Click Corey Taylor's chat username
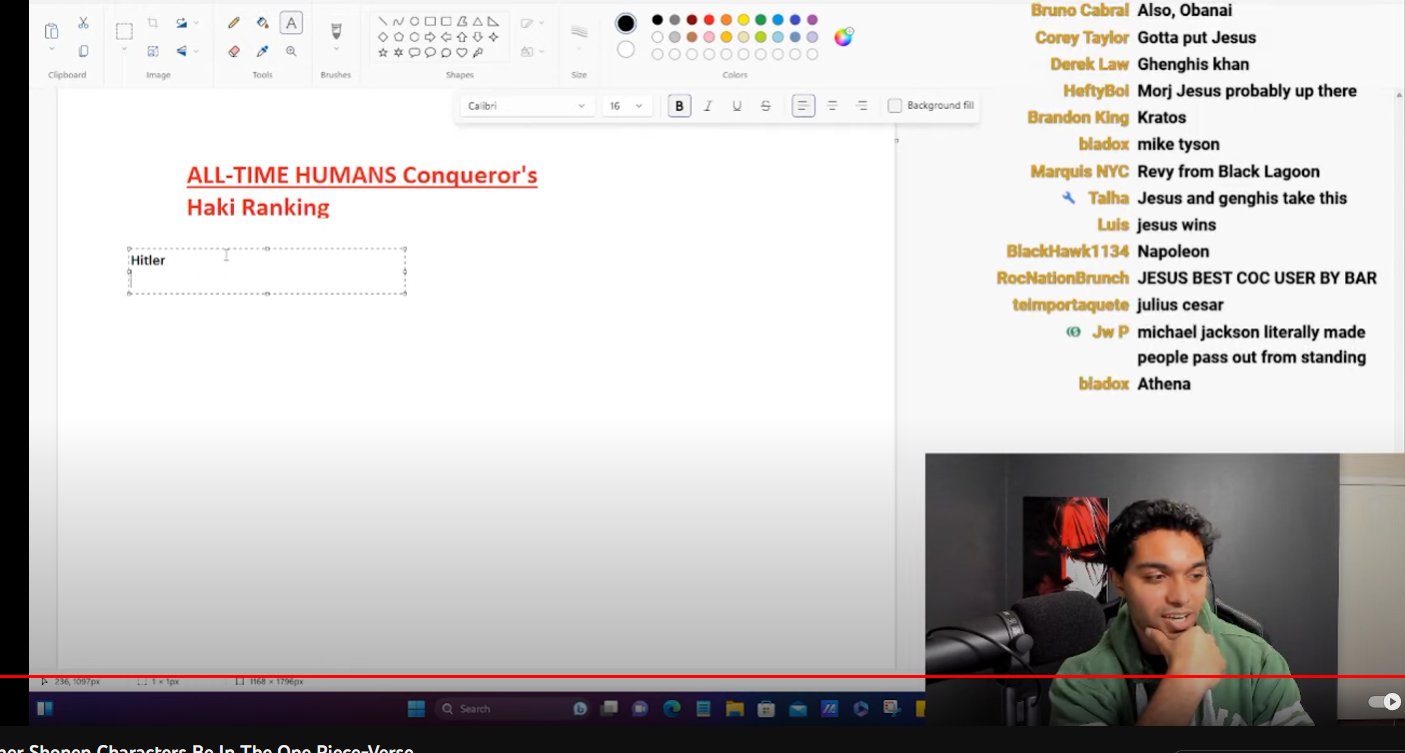 (1082, 38)
